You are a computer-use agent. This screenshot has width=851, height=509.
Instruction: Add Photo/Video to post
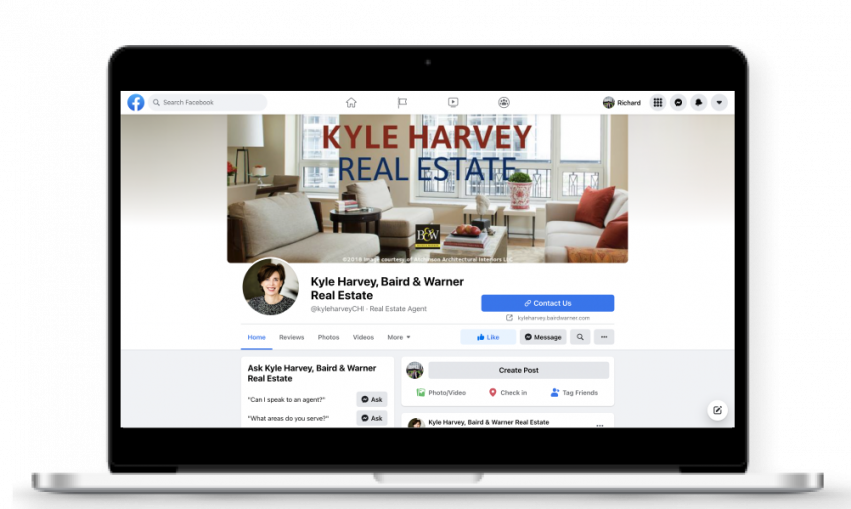pyautogui.click(x=441, y=392)
